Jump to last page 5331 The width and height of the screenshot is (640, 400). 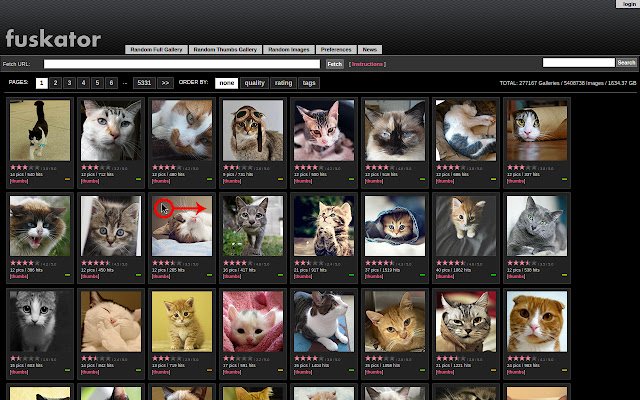[x=144, y=83]
